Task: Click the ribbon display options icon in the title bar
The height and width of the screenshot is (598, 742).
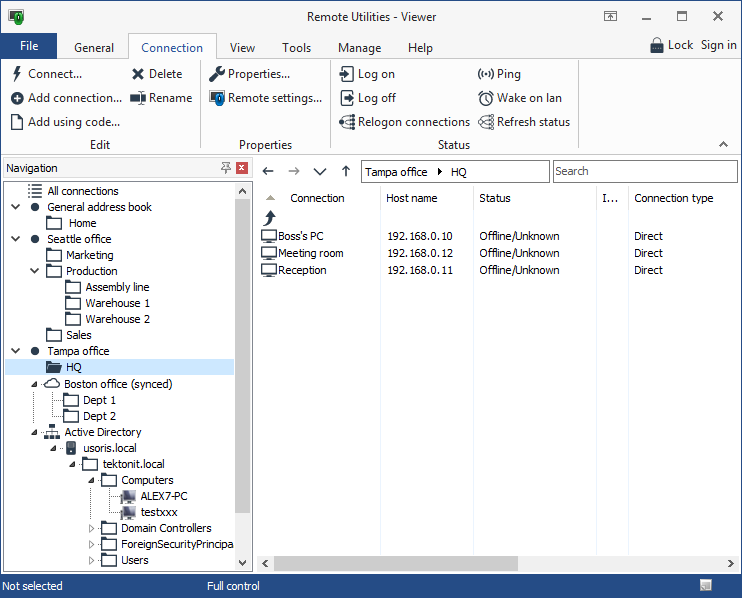Action: click(610, 17)
